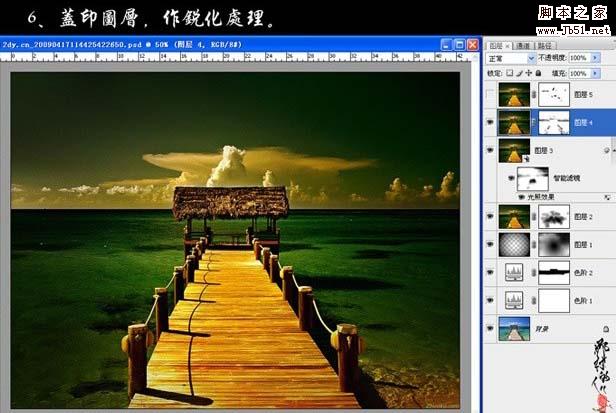This screenshot has width=616, height=413.
Task: Select layer name 图层 2
Action: click(x=583, y=217)
